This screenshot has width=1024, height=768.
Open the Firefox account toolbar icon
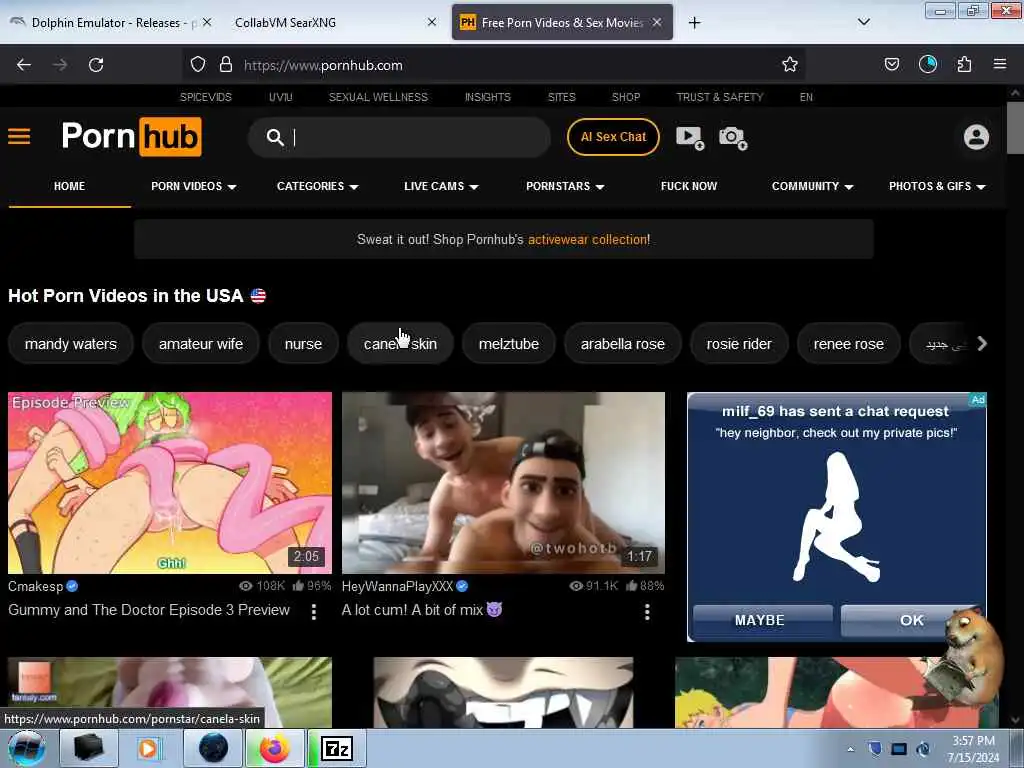(x=928, y=65)
